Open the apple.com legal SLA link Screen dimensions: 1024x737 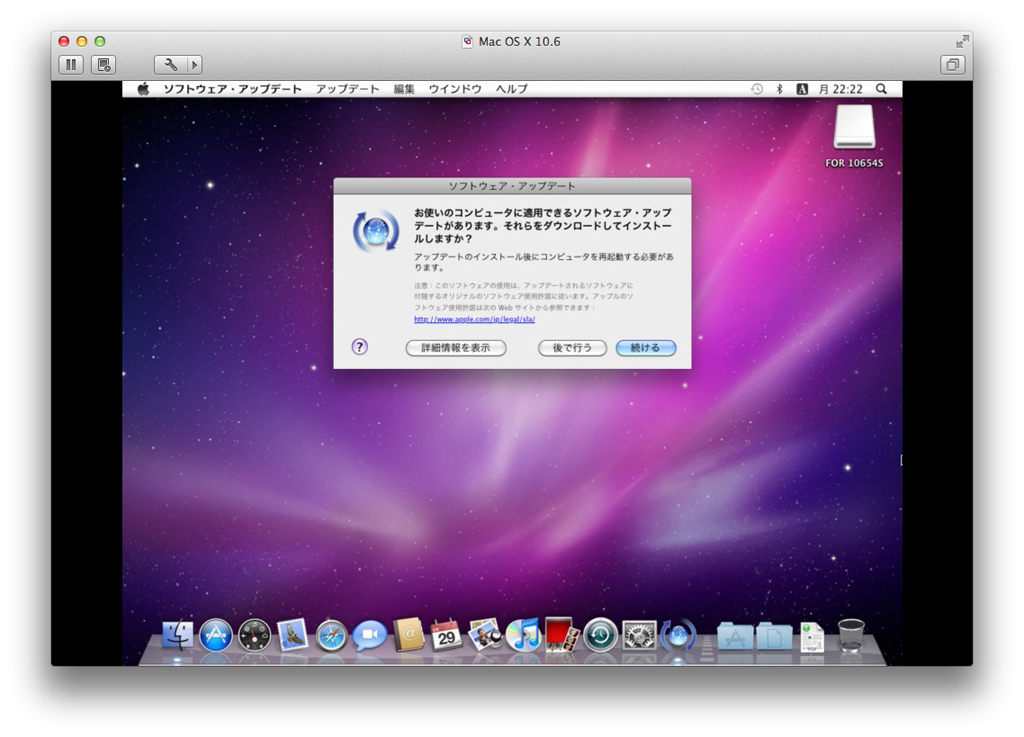(x=474, y=319)
